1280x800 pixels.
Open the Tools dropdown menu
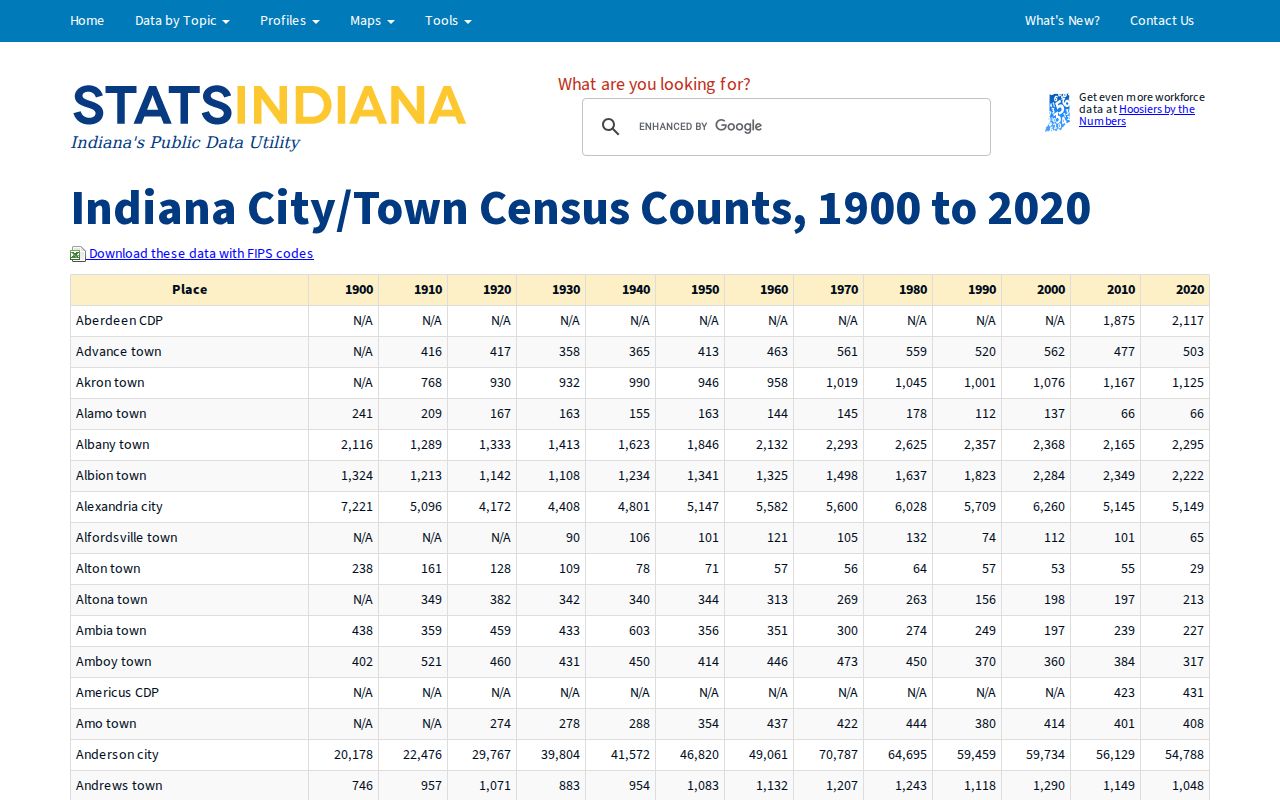(448, 20)
